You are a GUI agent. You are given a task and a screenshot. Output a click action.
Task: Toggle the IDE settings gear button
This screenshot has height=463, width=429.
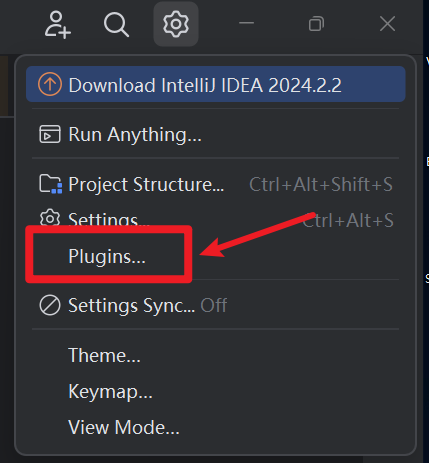click(176, 24)
